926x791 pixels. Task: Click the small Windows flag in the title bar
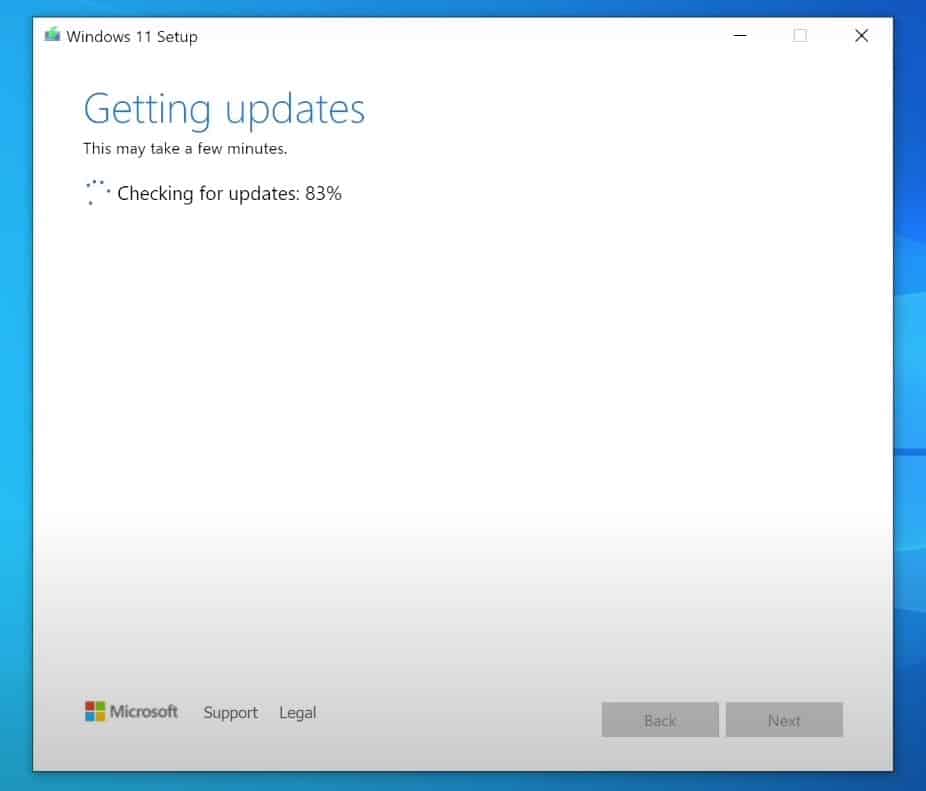52,34
